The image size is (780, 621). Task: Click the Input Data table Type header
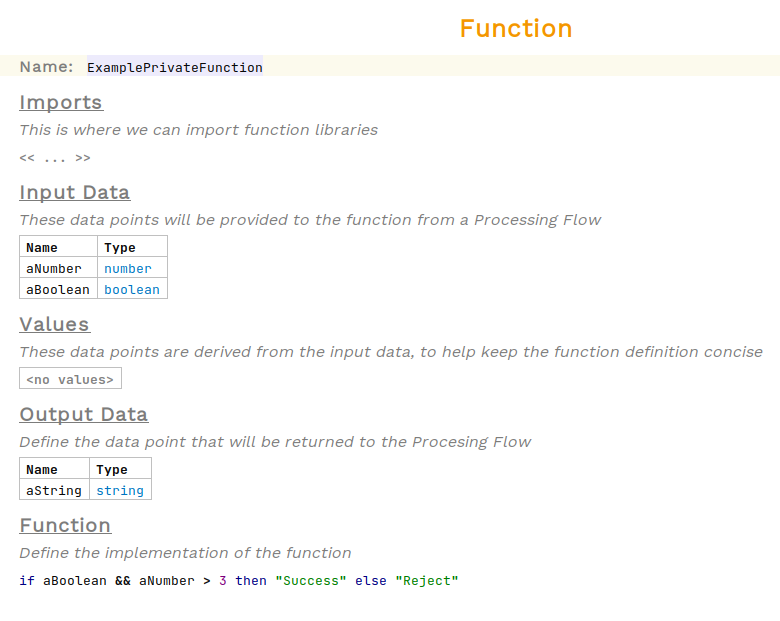coord(120,247)
